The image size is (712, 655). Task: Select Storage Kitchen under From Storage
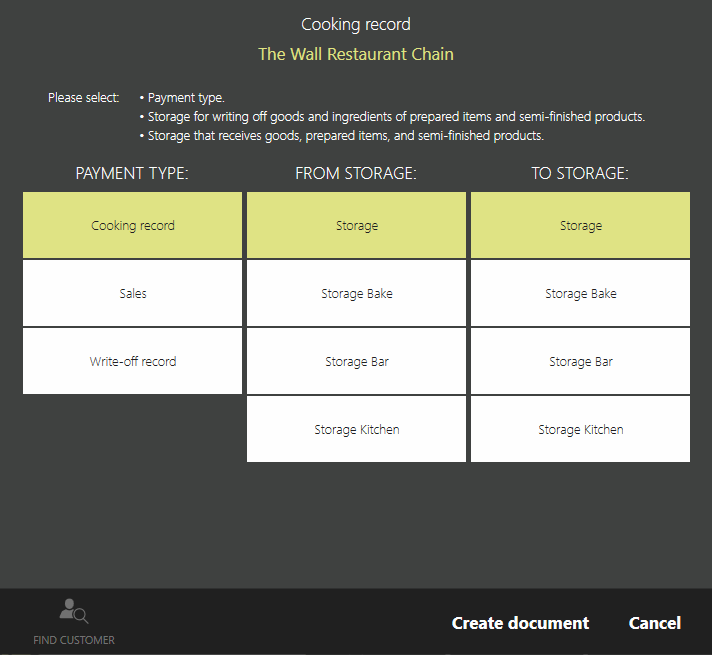tap(356, 430)
